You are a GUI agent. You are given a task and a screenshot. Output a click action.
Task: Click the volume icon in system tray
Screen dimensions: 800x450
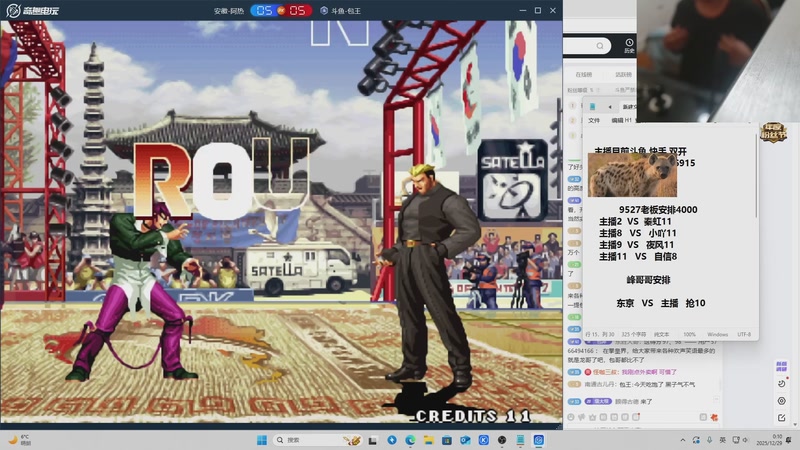point(745,440)
